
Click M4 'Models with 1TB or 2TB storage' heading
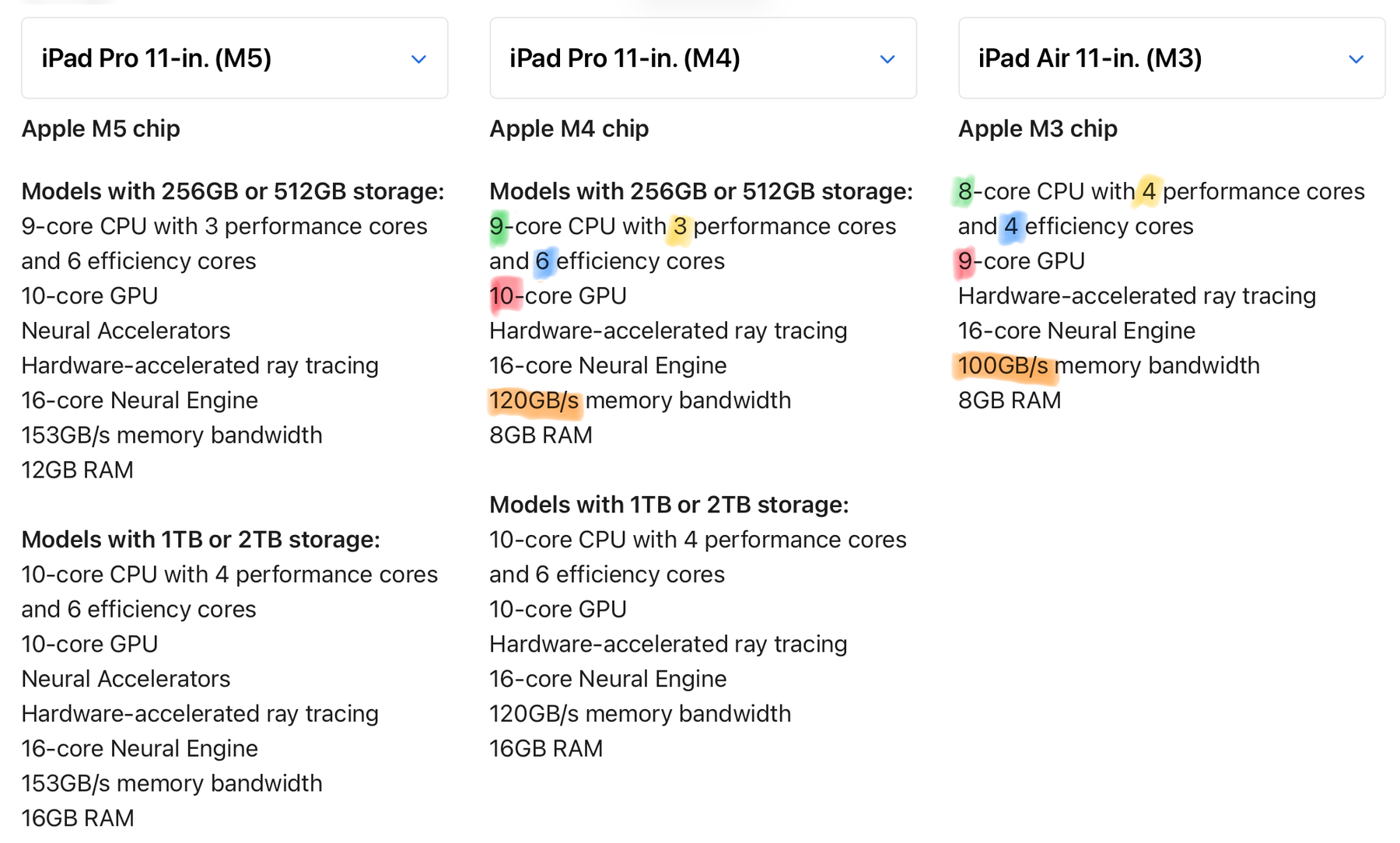[669, 505]
